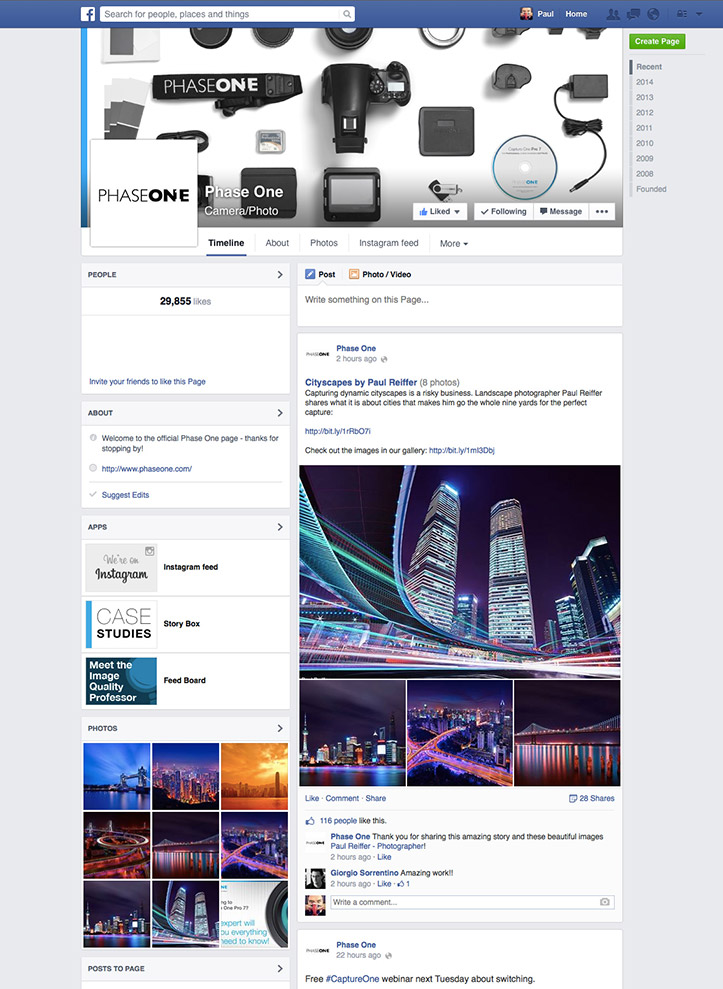Open the large skyscraper cityscape photo

(460, 571)
